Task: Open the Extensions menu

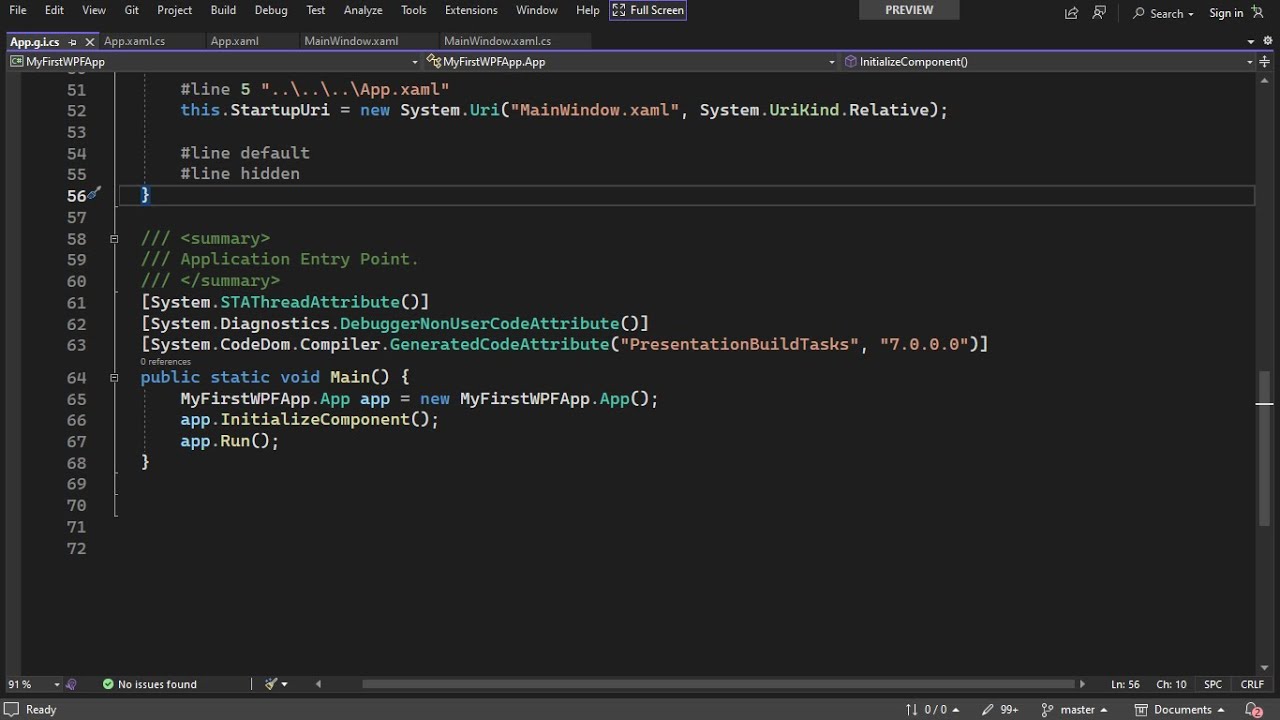Action: tap(471, 10)
